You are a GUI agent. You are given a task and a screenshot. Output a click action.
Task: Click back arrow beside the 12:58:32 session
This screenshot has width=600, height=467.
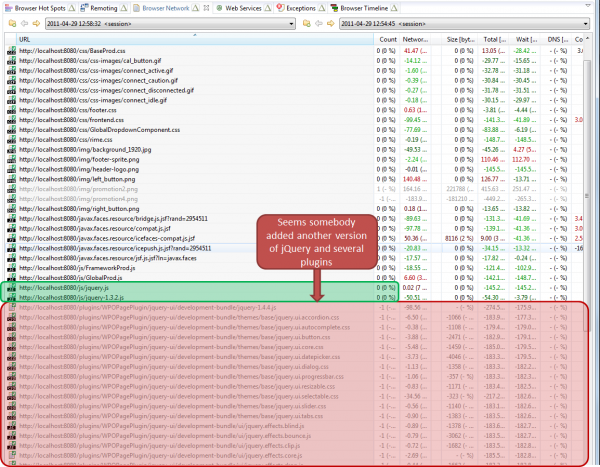point(24,24)
